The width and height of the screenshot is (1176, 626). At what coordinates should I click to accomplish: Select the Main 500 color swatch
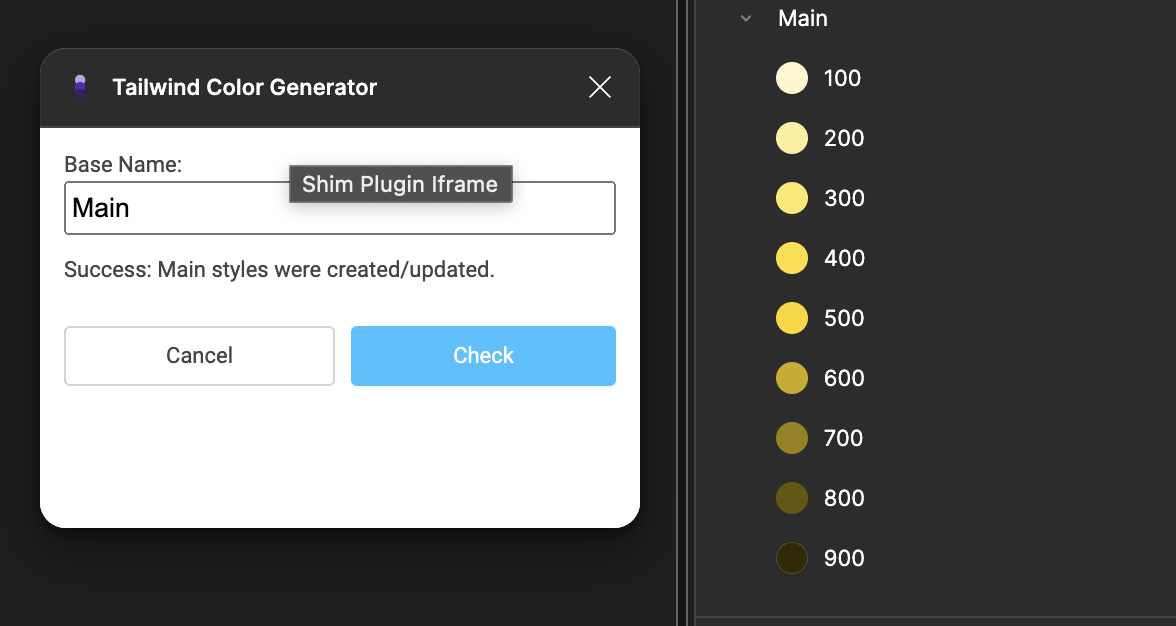pos(792,318)
